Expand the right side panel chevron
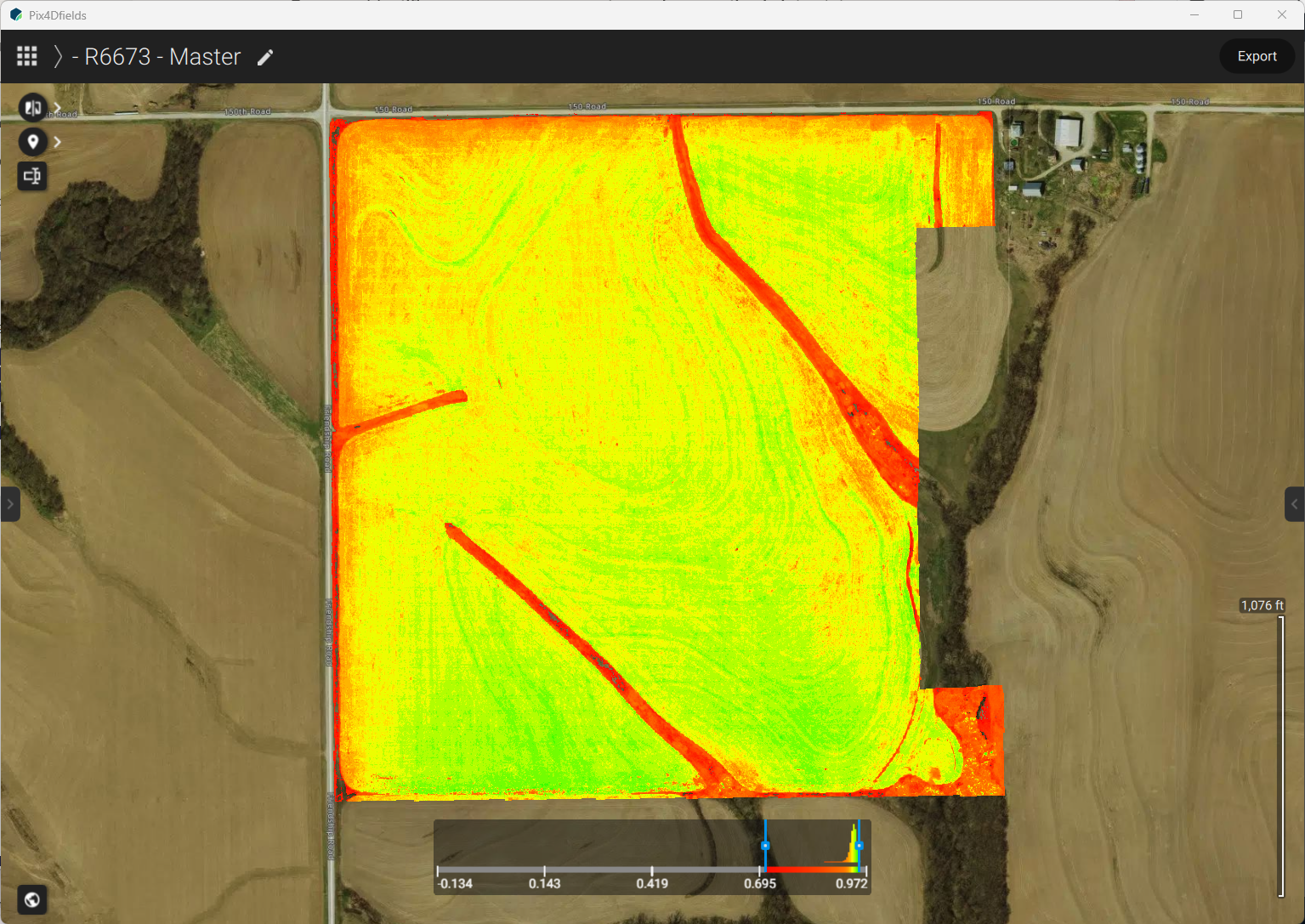This screenshot has height=924, width=1305. point(1295,504)
